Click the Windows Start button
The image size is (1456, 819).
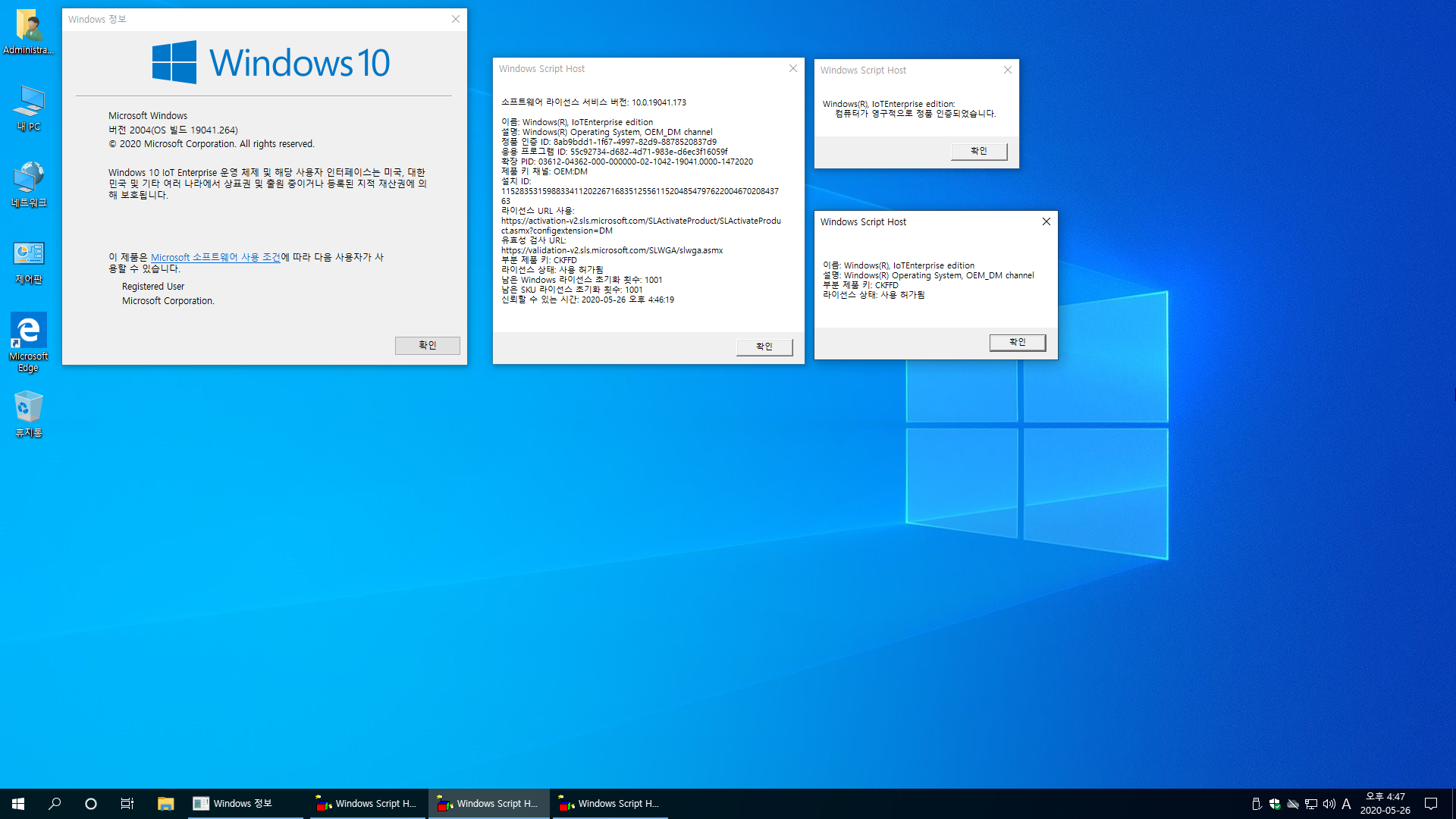click(x=18, y=804)
